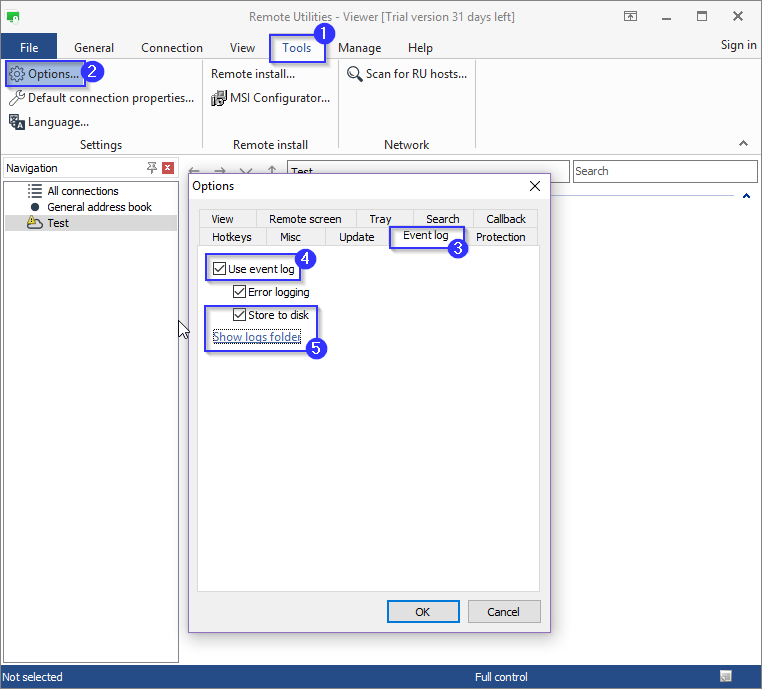Uncheck the Use event log checkbox
Viewport: 762px width, 689px height.
[x=220, y=269]
